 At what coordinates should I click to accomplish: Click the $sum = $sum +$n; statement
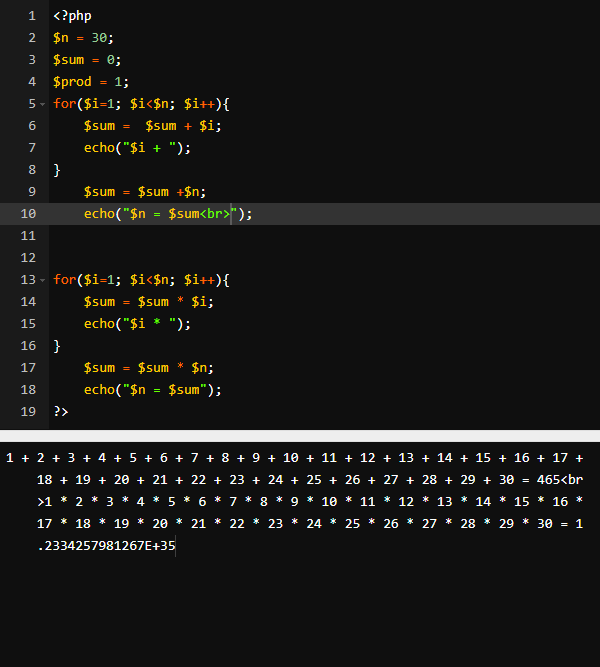(x=145, y=192)
